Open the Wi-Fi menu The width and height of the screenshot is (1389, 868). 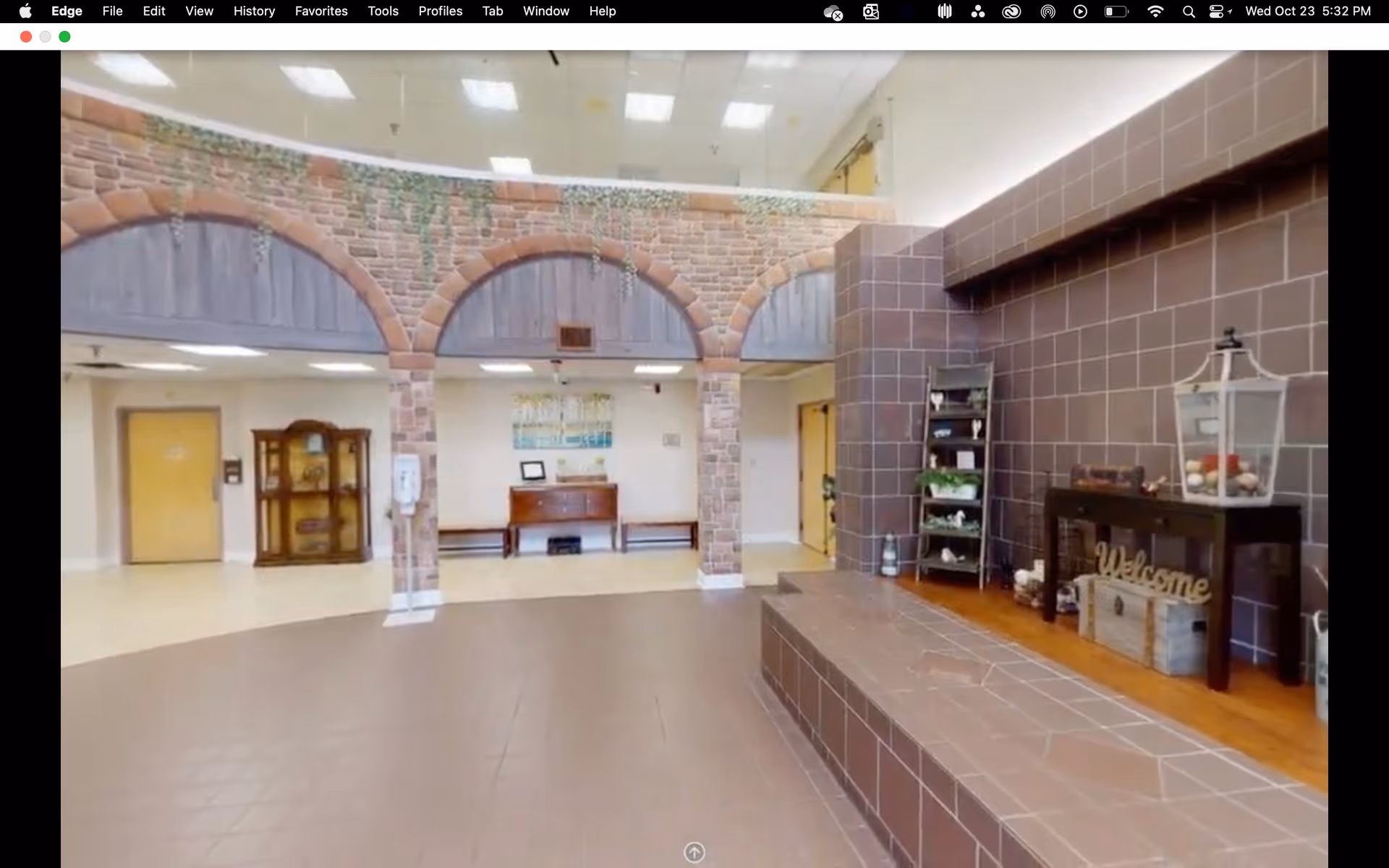tap(1155, 12)
